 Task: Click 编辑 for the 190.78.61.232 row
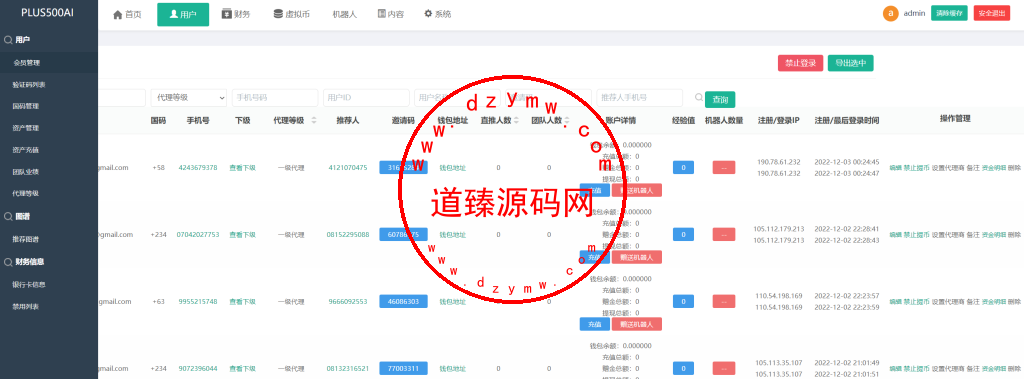pos(895,168)
